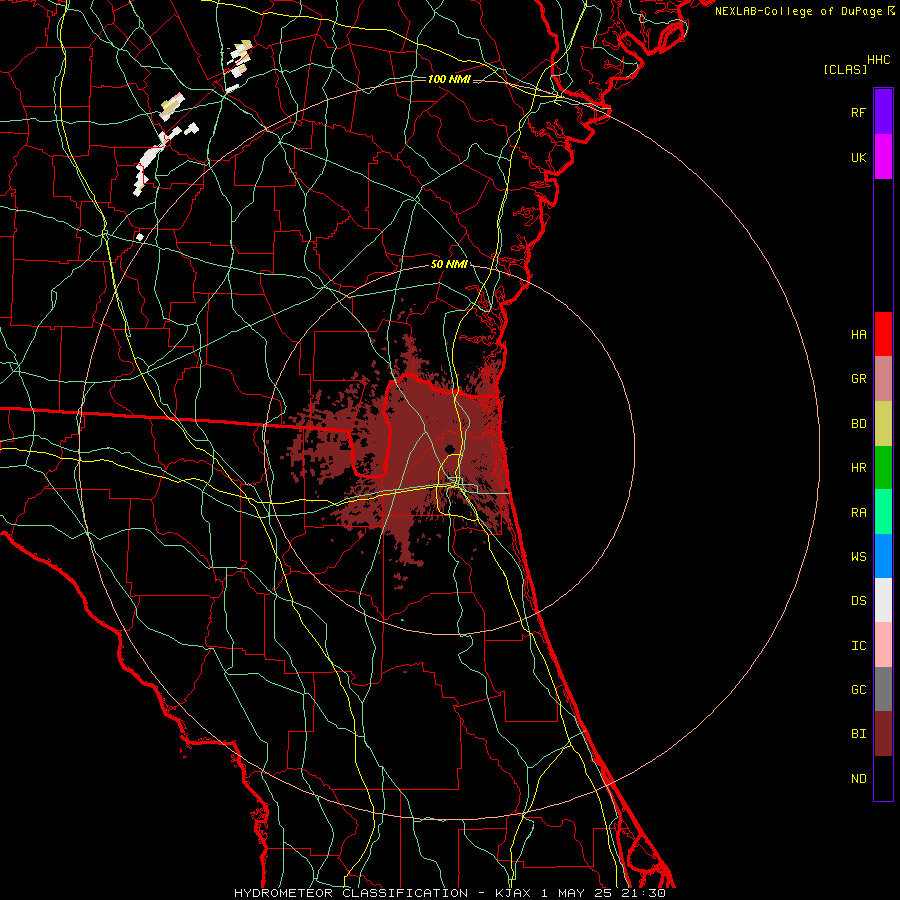Click the RF legend label
The image size is (900, 900).
pos(858,112)
